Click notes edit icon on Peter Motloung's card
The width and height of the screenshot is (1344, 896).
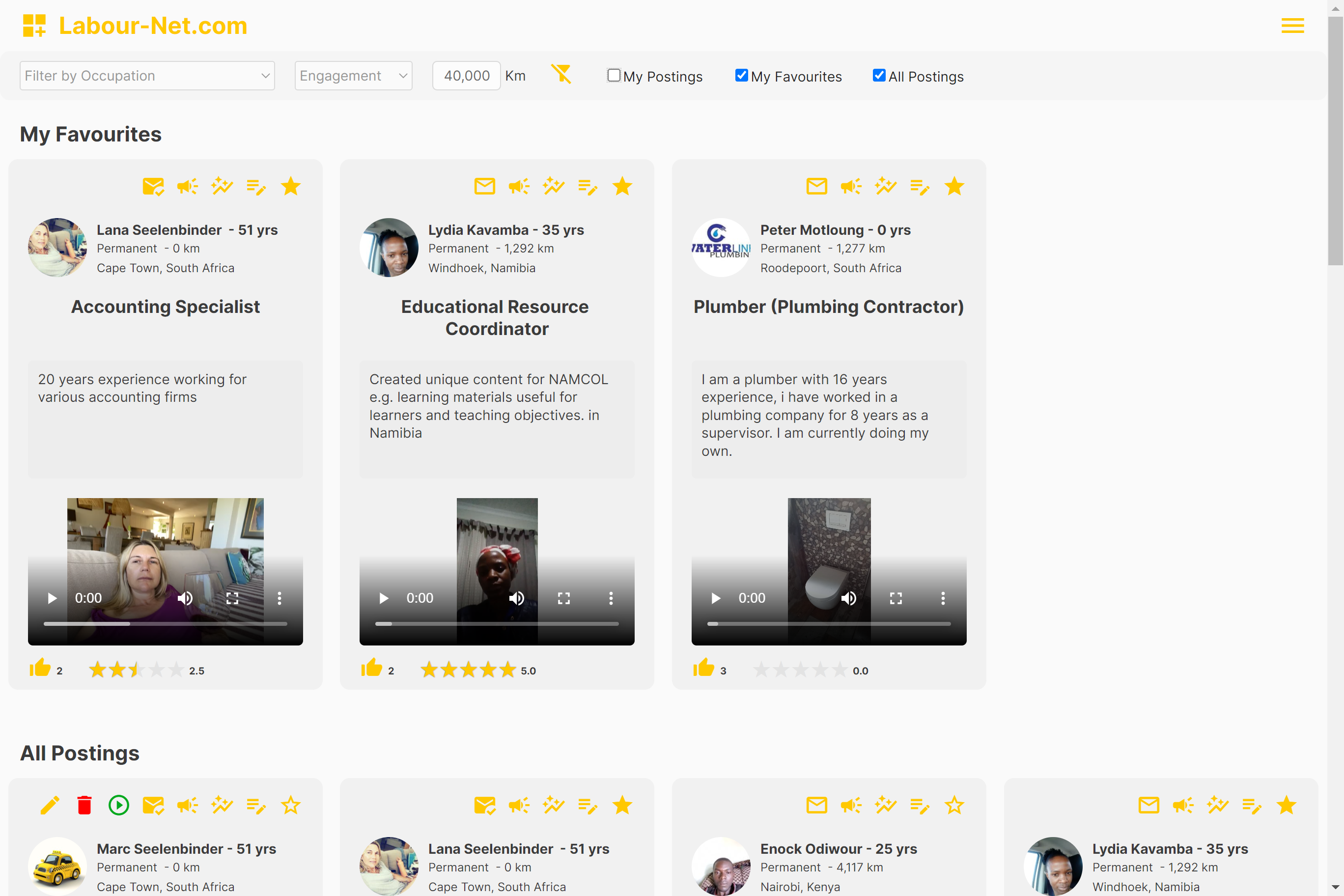(x=920, y=186)
